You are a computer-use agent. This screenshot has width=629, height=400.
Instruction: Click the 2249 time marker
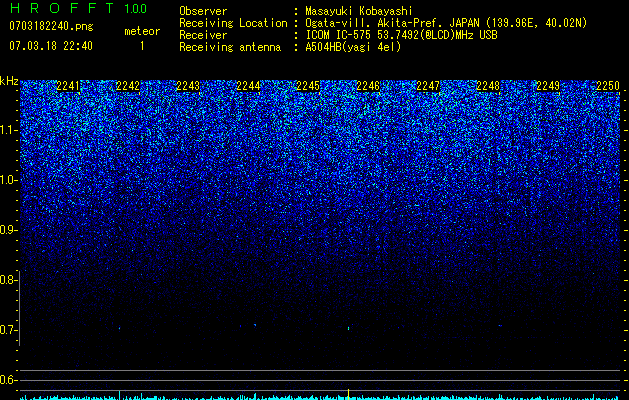click(548, 86)
